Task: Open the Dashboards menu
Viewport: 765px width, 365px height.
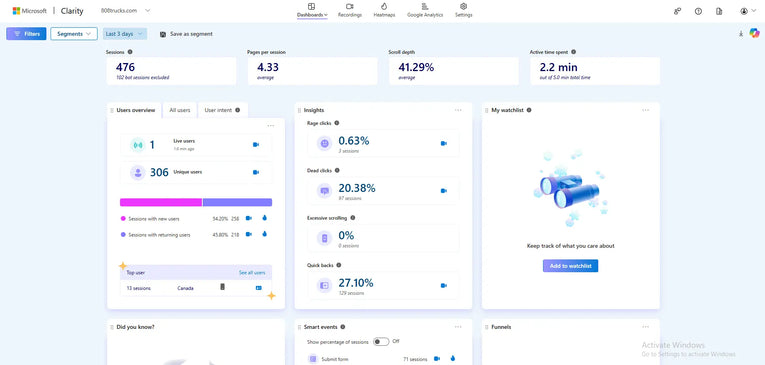Action: [x=312, y=10]
